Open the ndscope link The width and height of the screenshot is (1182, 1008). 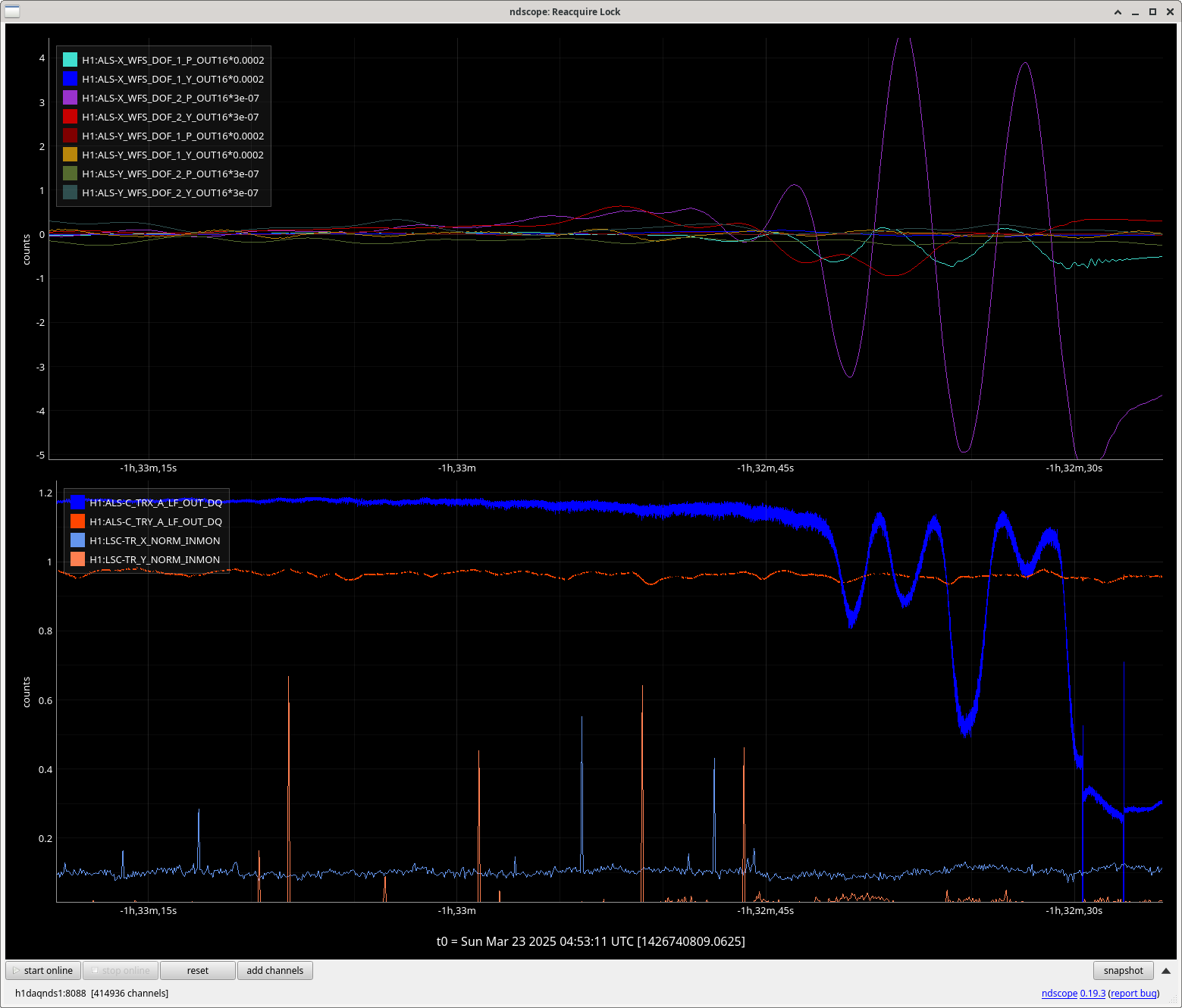pos(1059,994)
